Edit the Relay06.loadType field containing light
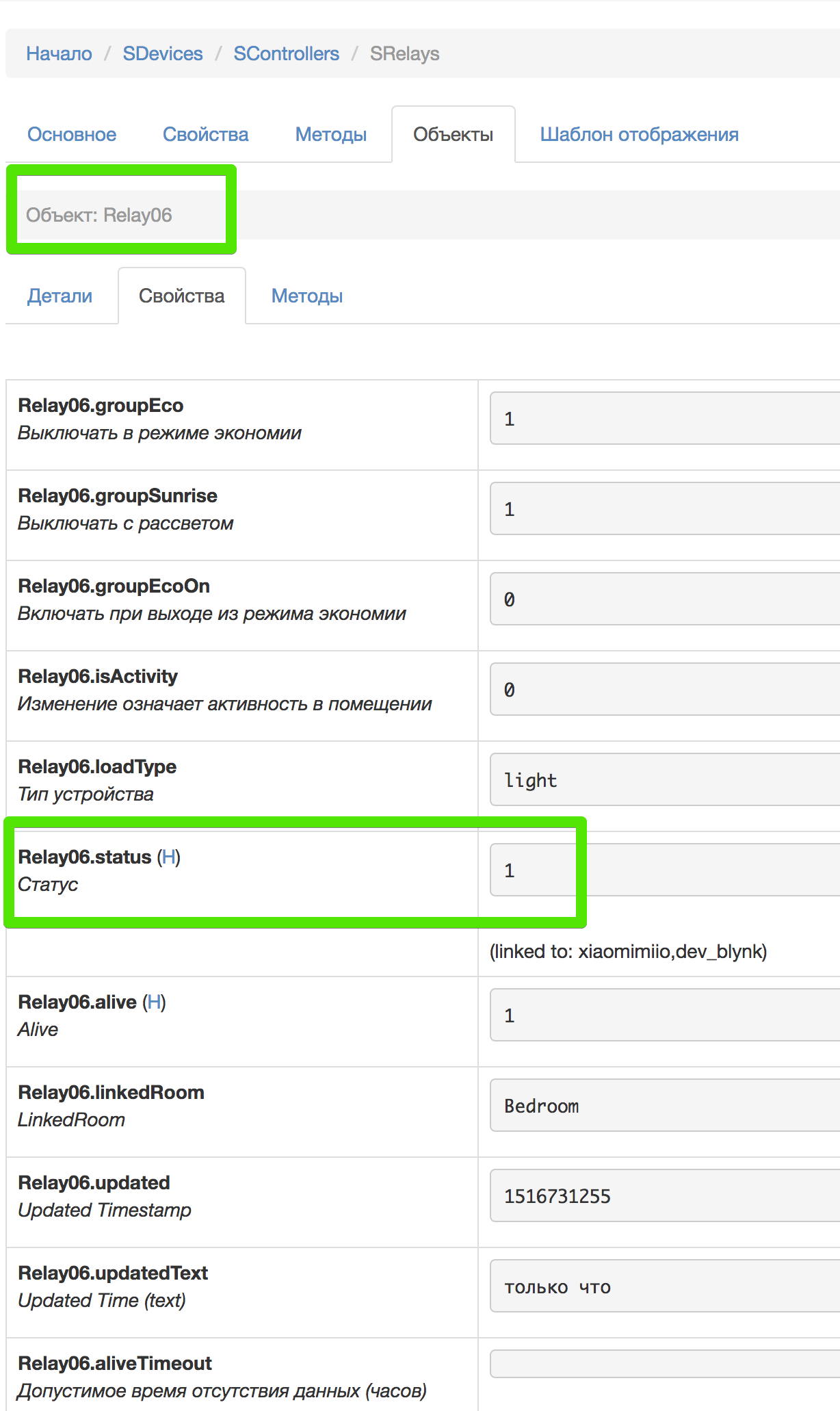Viewport: 840px width, 1411px height. tap(665, 780)
